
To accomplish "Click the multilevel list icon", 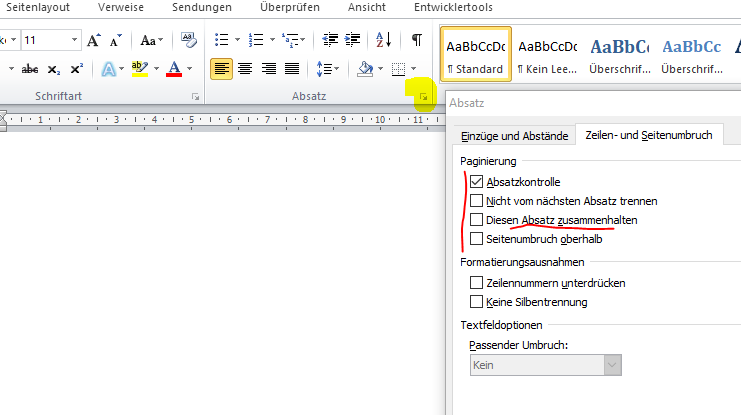I will 290,40.
